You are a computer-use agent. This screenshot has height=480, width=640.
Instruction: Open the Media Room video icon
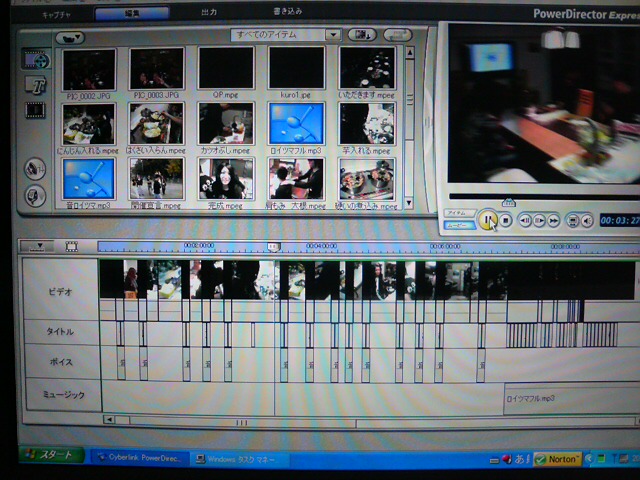(36, 60)
